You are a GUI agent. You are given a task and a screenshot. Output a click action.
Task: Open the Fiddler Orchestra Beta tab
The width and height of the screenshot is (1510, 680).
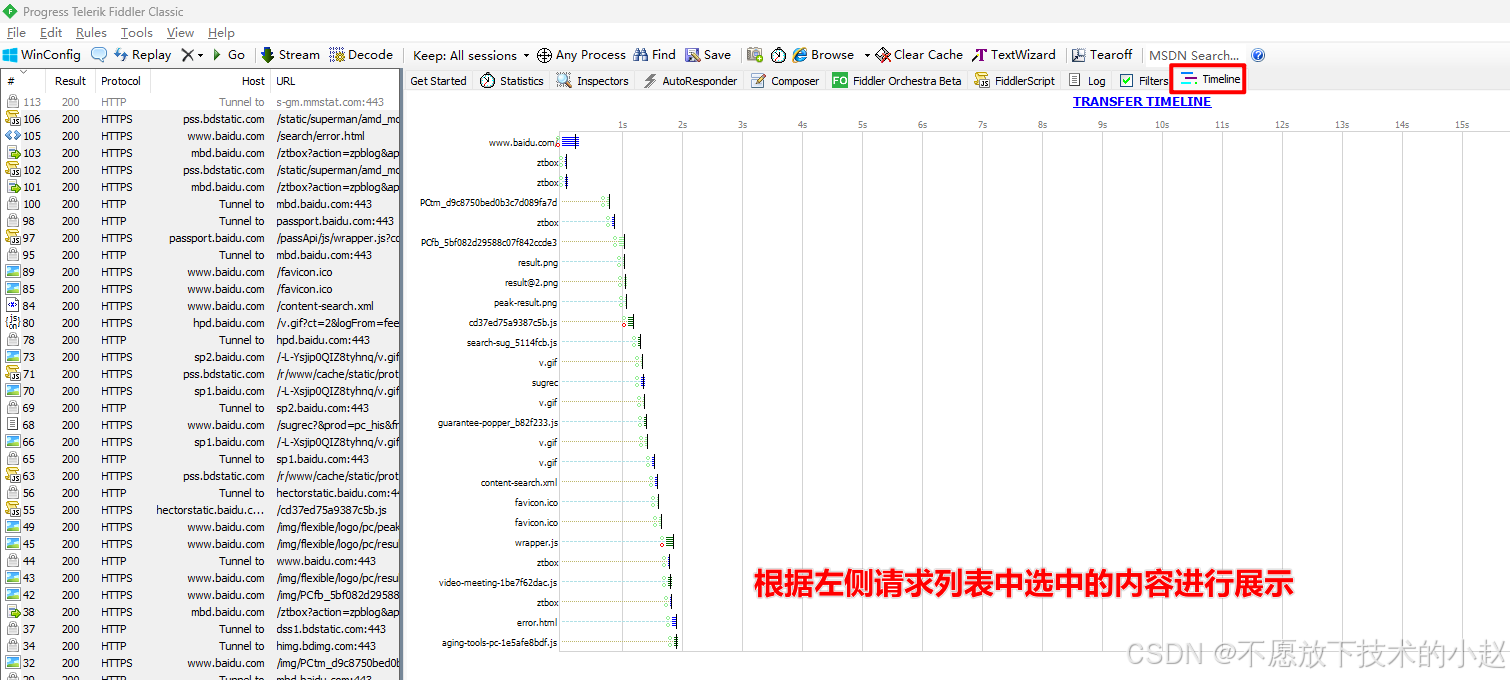tap(896, 81)
